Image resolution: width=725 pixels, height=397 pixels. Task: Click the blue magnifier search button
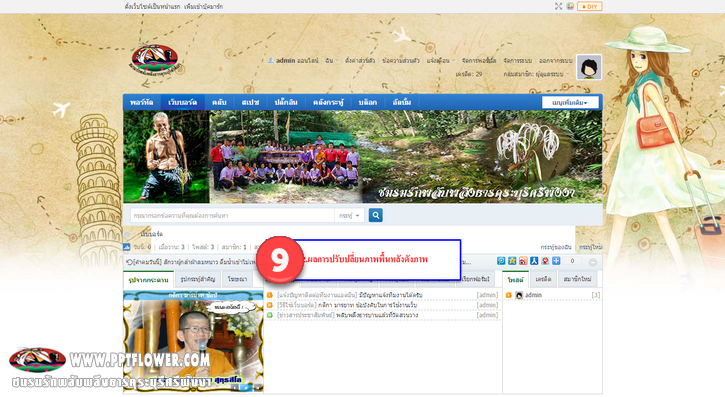tap(375, 215)
